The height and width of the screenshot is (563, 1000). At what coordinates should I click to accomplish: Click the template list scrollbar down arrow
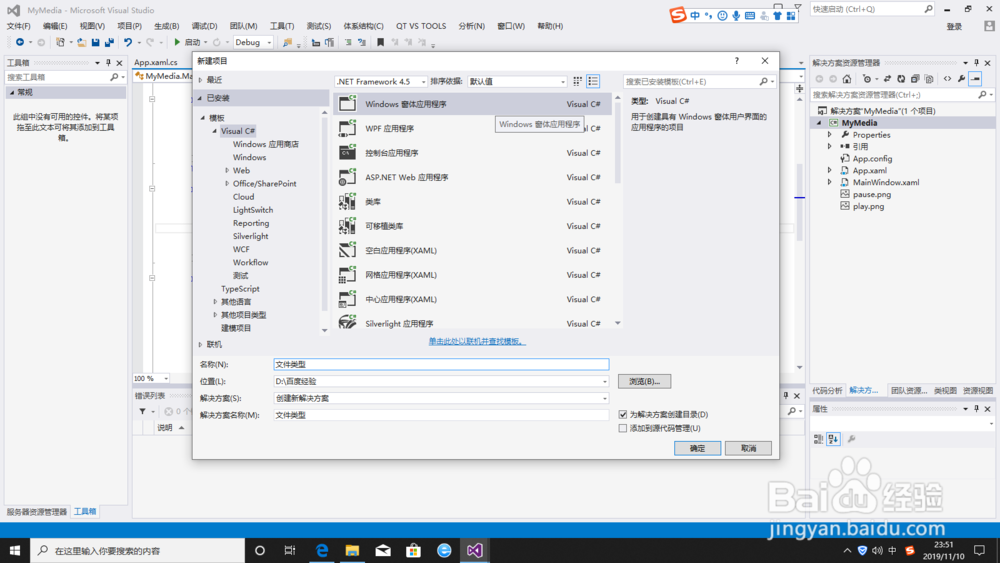[617, 323]
